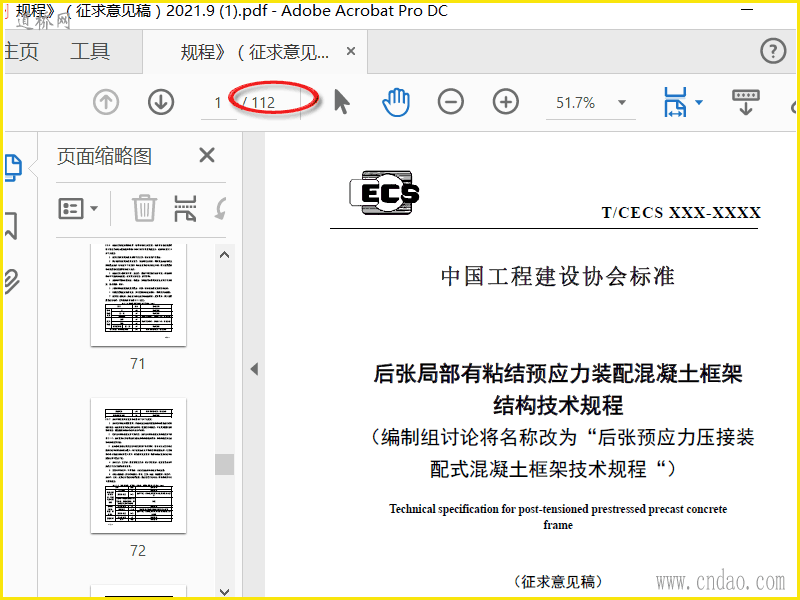
Task: Click the 结构技术规程 title line
Action: [558, 406]
